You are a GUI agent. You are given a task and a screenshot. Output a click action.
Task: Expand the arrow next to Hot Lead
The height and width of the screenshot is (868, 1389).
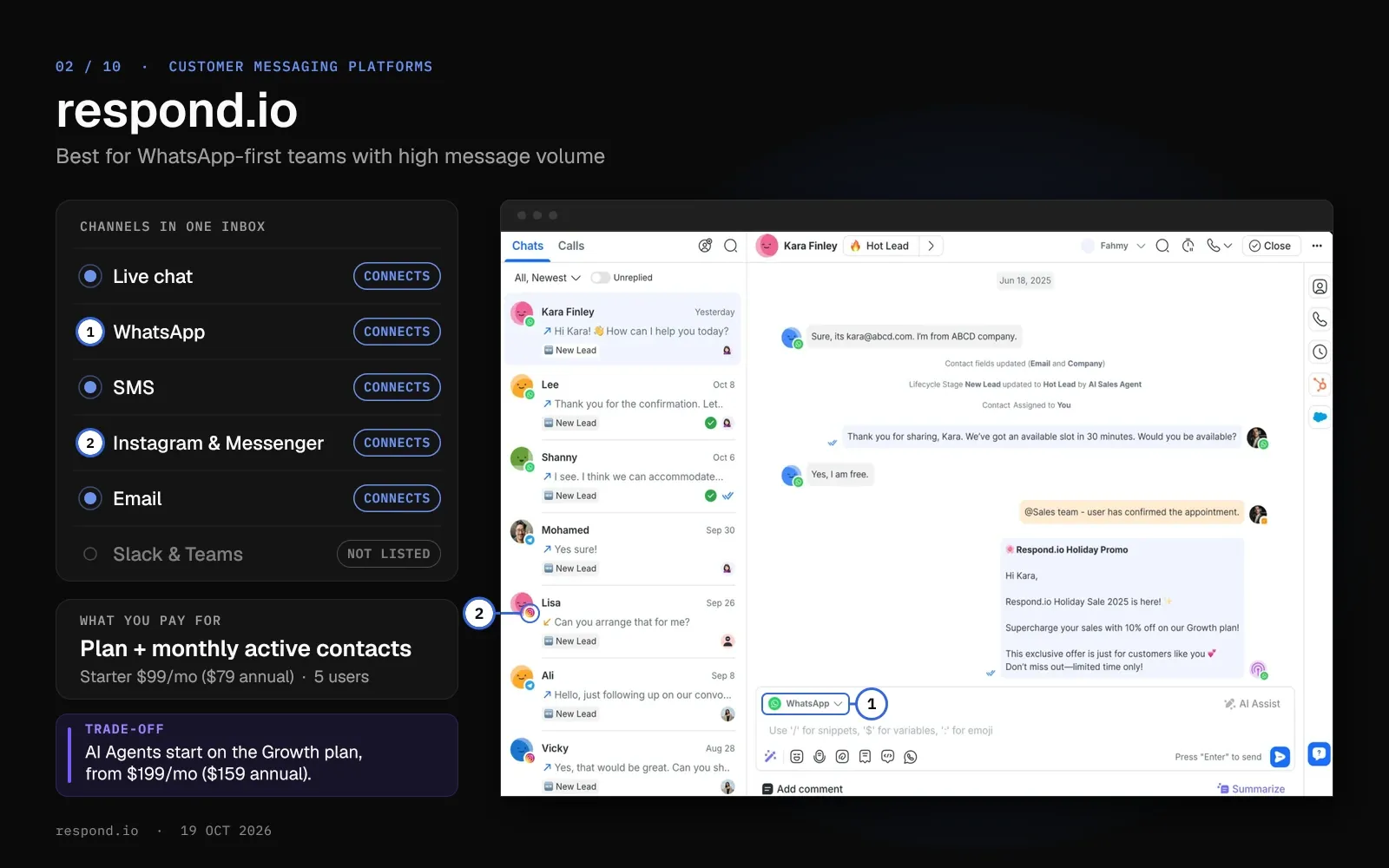[x=931, y=246]
